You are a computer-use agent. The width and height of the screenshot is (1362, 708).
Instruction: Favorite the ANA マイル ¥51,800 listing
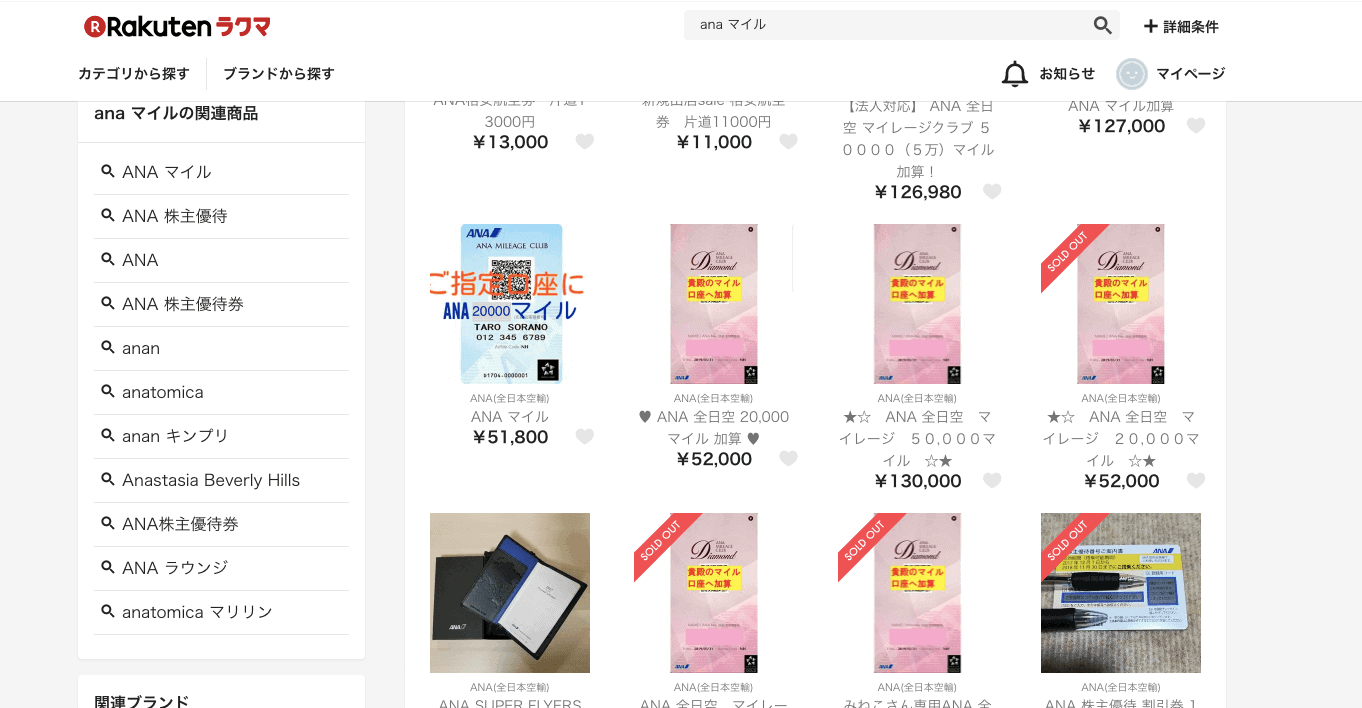(x=584, y=436)
